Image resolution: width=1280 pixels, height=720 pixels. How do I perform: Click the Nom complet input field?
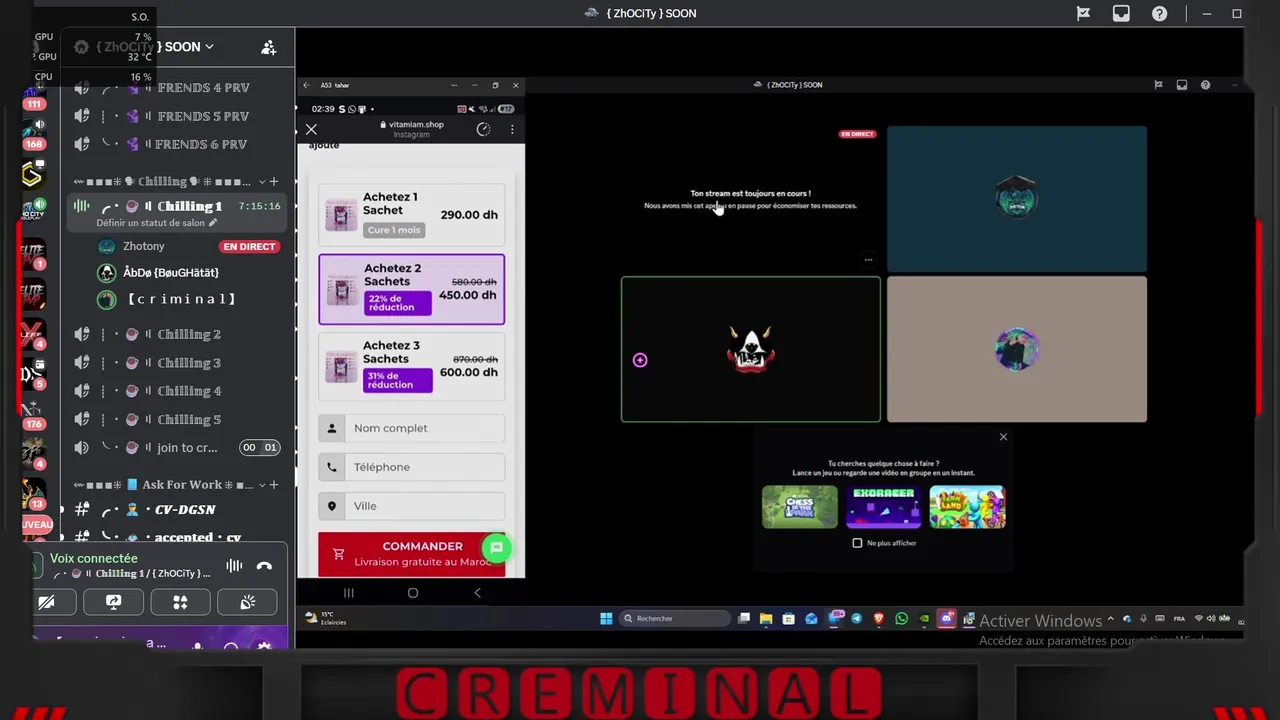point(411,428)
